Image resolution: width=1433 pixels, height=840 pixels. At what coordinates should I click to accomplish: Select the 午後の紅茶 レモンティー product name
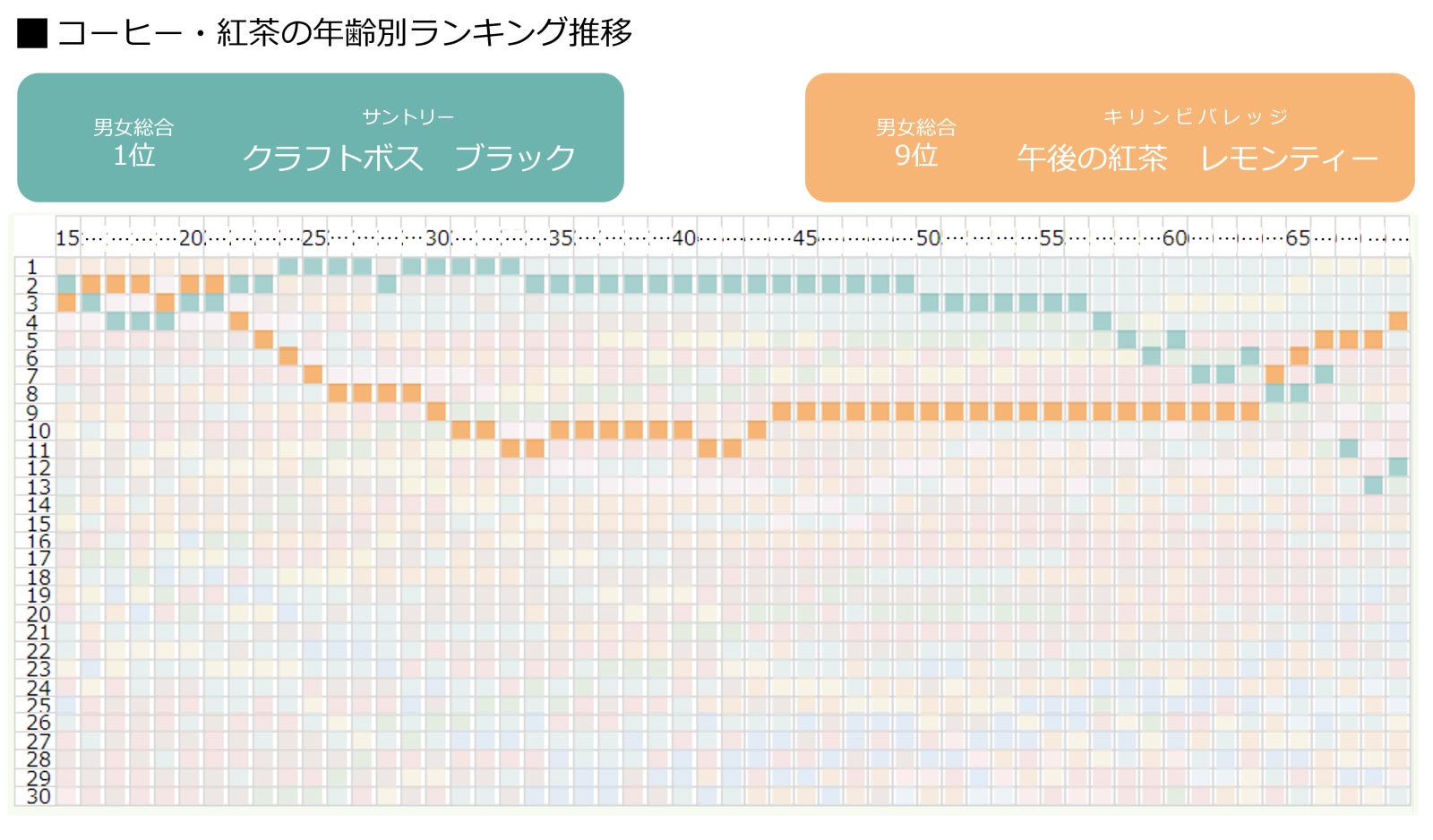coord(1197,159)
